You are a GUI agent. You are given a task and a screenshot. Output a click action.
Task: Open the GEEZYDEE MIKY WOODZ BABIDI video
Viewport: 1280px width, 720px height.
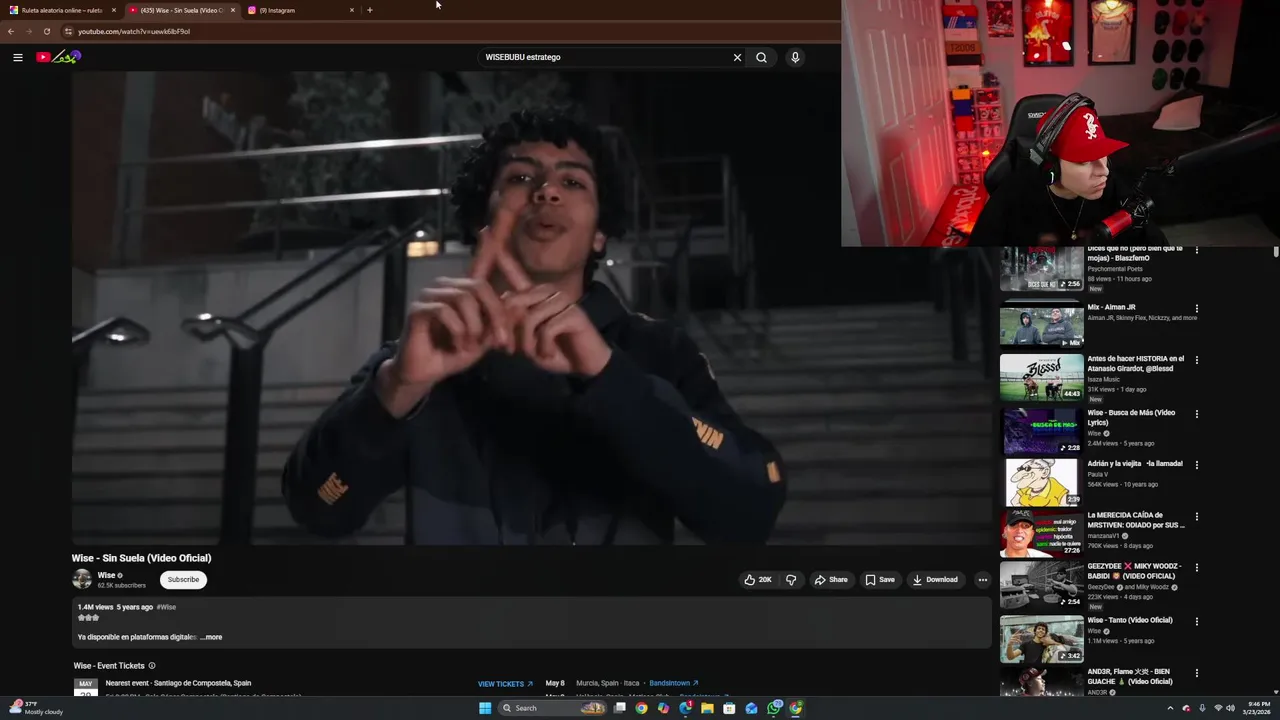click(x=1041, y=584)
